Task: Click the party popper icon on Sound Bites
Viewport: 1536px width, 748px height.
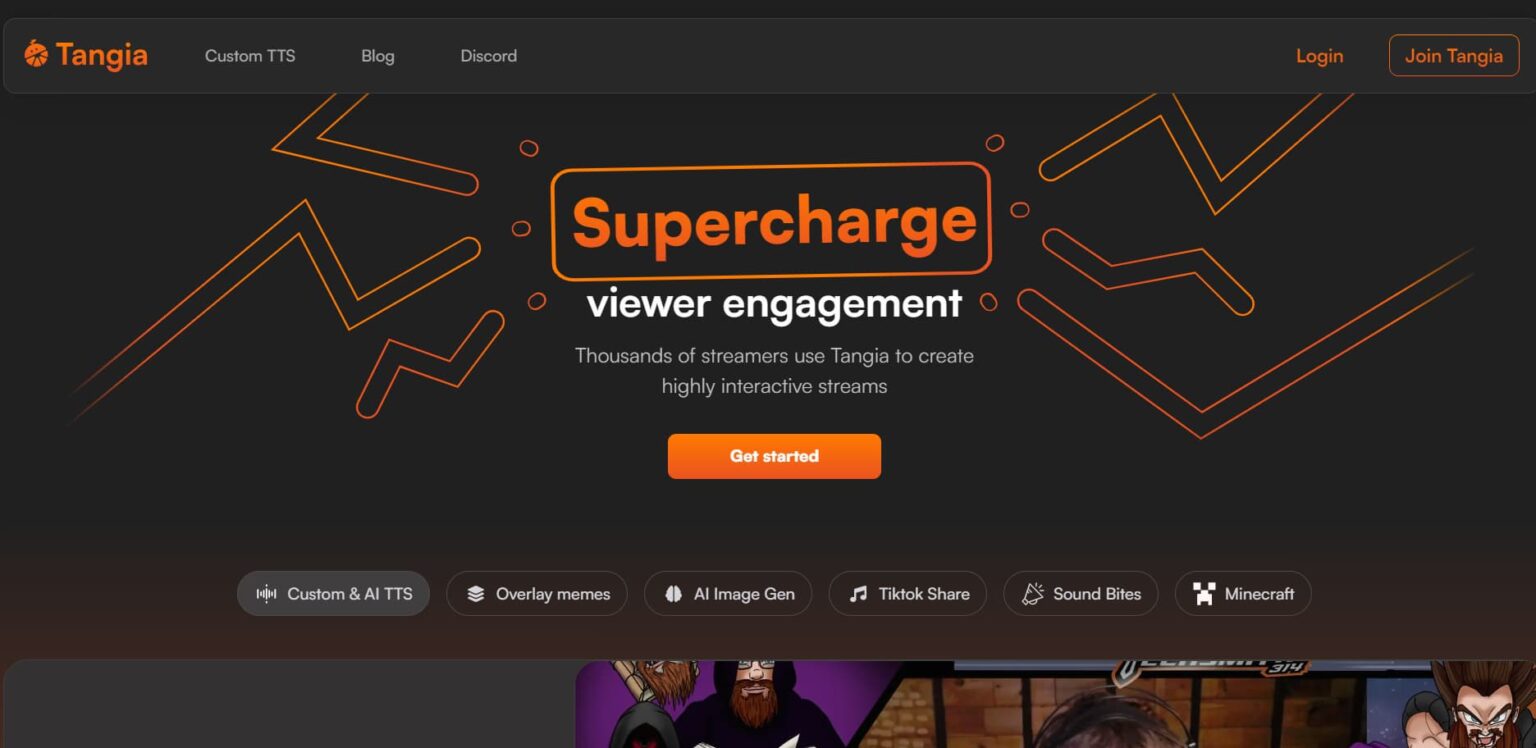Action: pyautogui.click(x=1033, y=594)
